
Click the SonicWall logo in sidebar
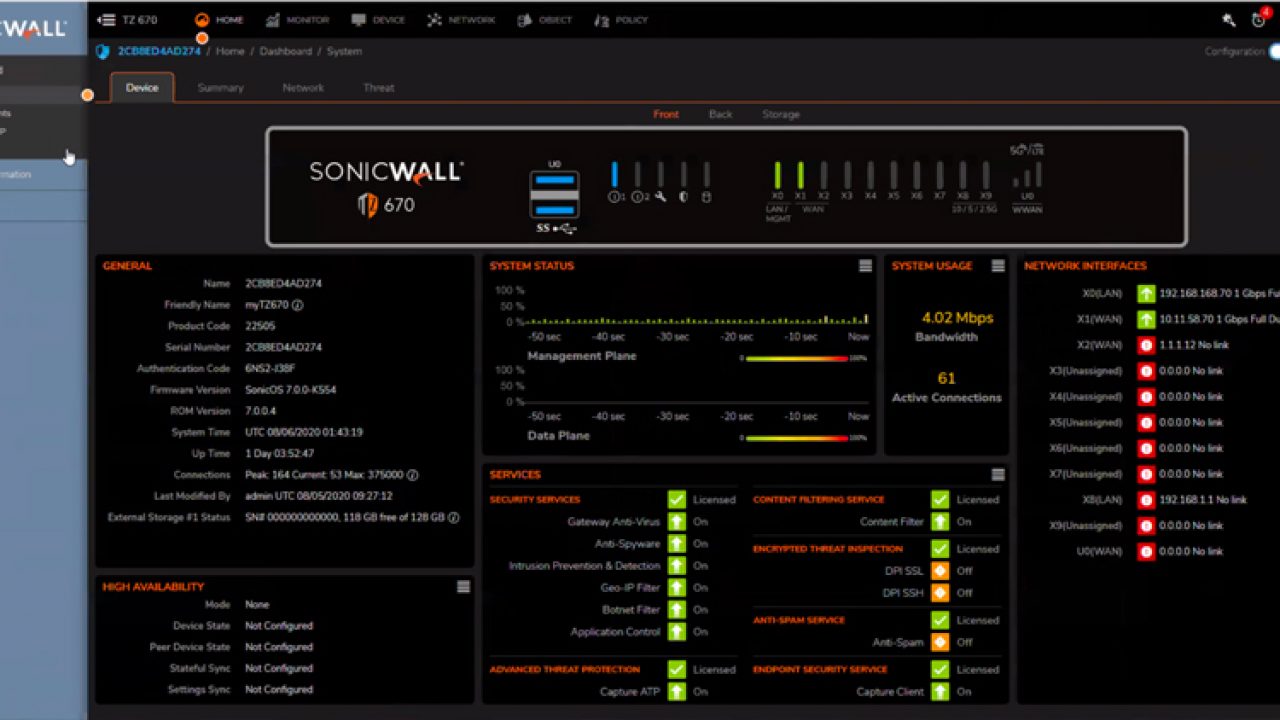(32, 28)
